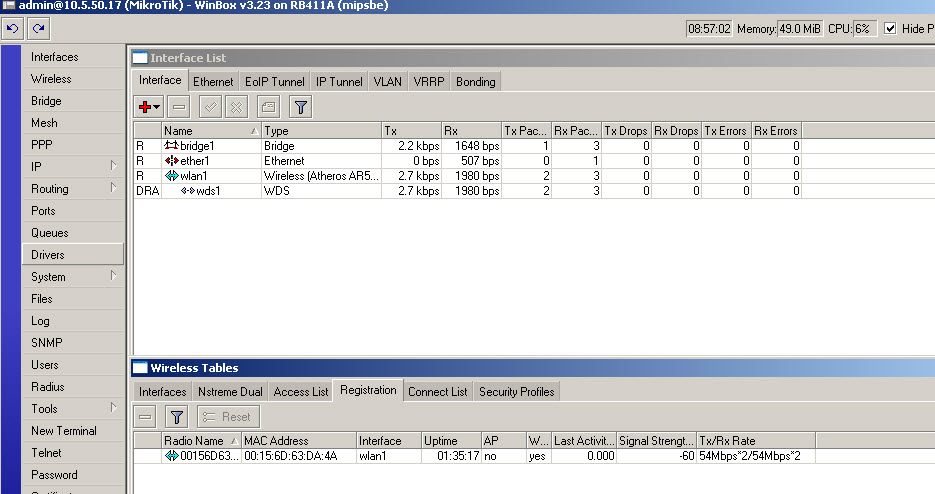This screenshot has height=494, width=935.
Task: Open SNMP in the sidebar menu
Action: [x=73, y=343]
